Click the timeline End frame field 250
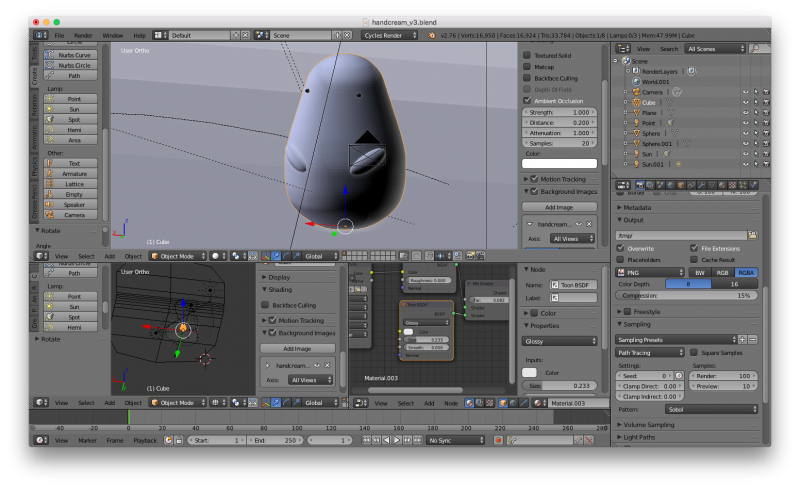Viewport: 800px width, 488px height. (276, 440)
